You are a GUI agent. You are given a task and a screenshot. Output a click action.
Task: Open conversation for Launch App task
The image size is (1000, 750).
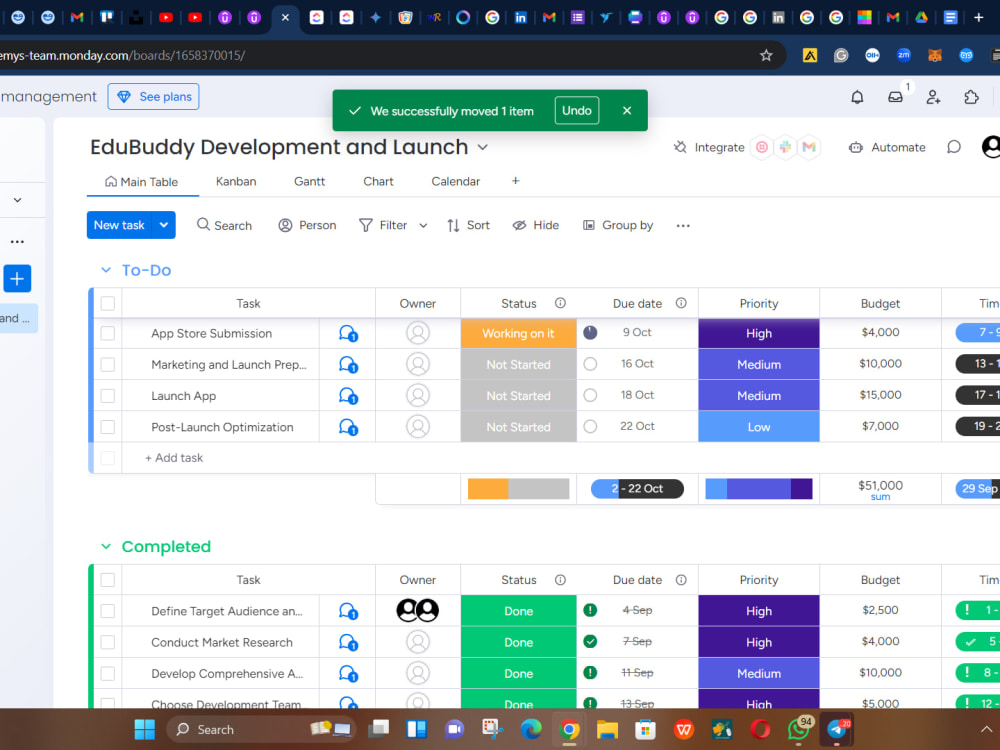click(x=348, y=396)
